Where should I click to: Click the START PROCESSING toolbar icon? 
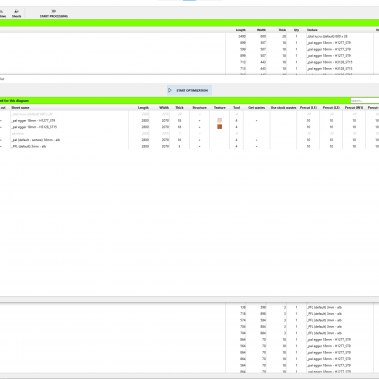point(54,14)
